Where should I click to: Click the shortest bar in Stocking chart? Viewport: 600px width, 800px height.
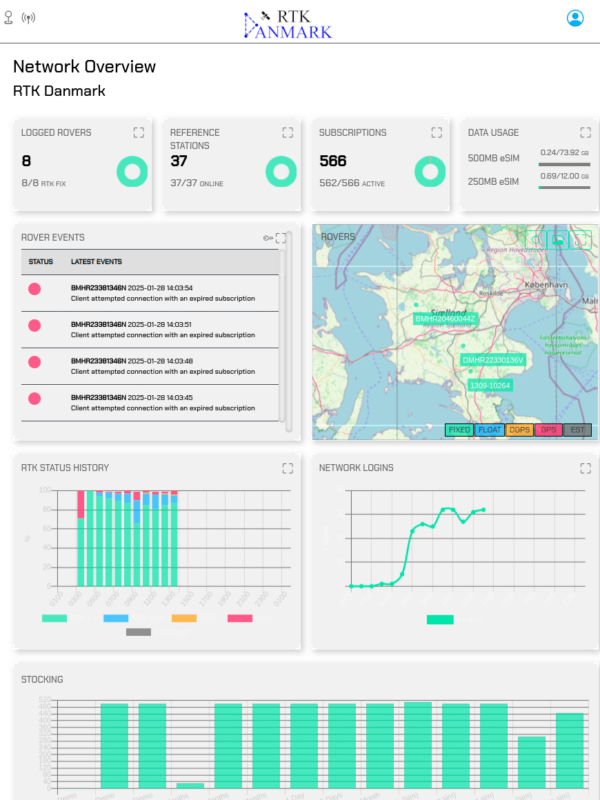point(190,786)
